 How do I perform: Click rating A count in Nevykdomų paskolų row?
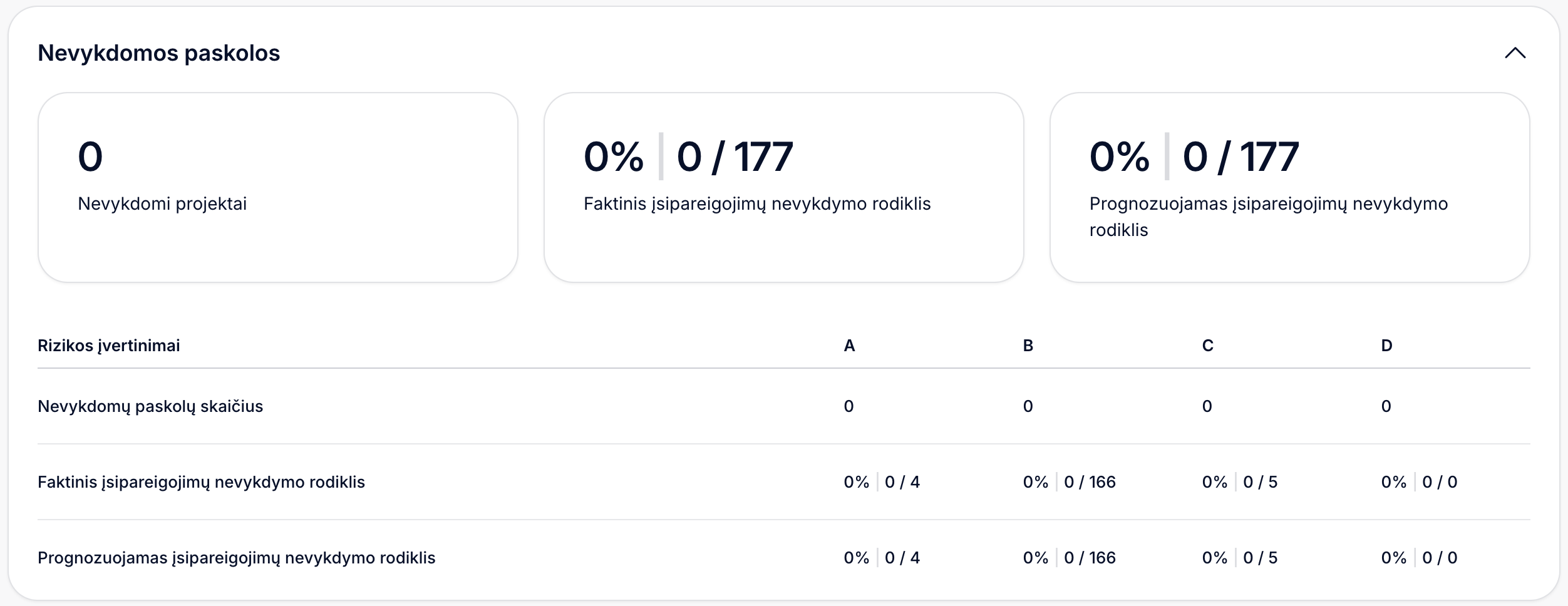(x=849, y=406)
